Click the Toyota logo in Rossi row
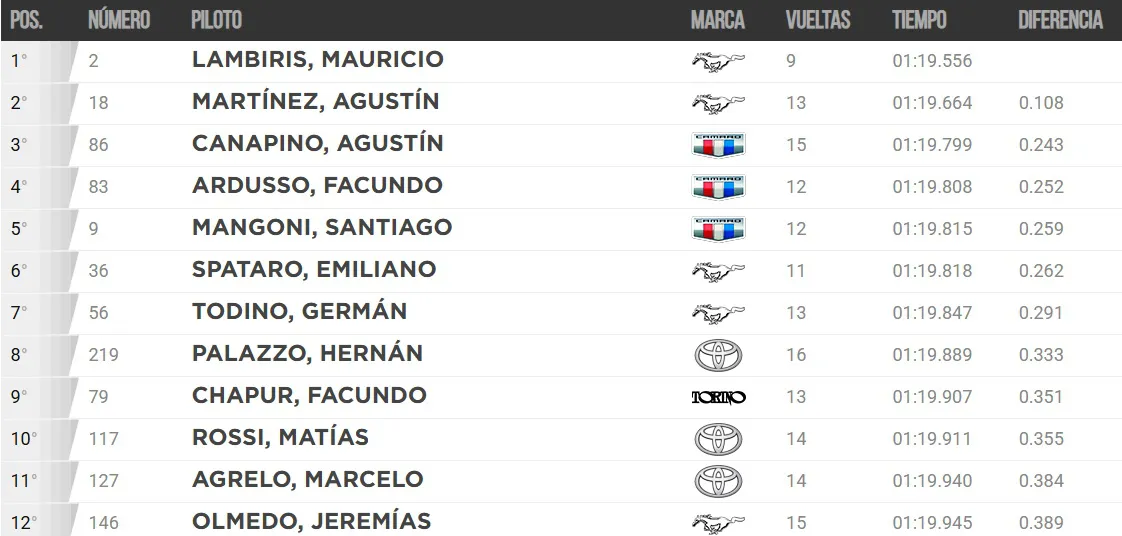Viewport: 1122px width, 536px height. [718, 439]
